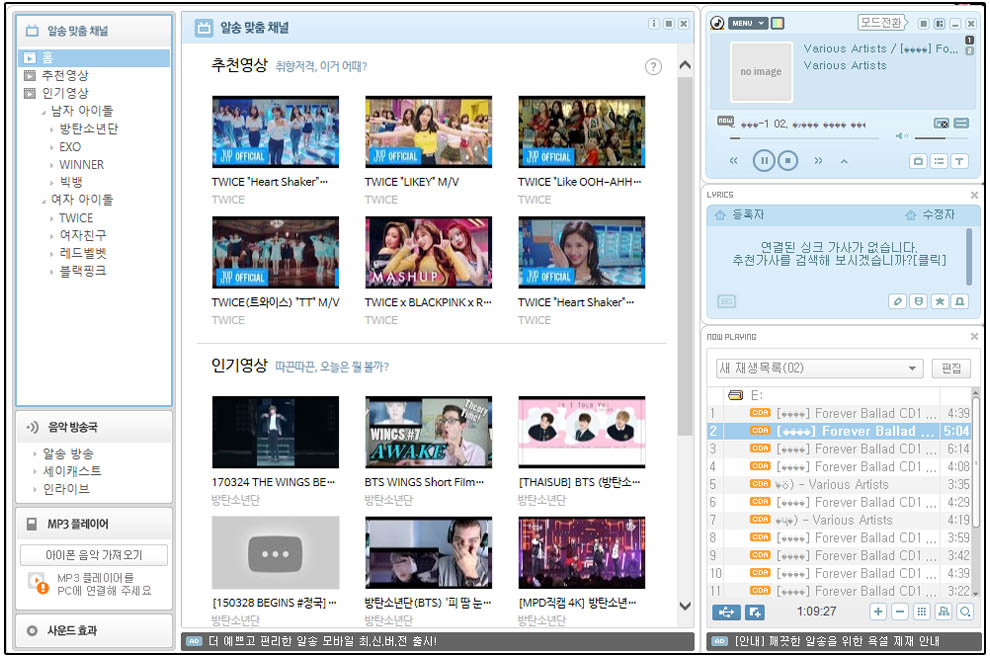Toggle the playlist panel list button

939,161
